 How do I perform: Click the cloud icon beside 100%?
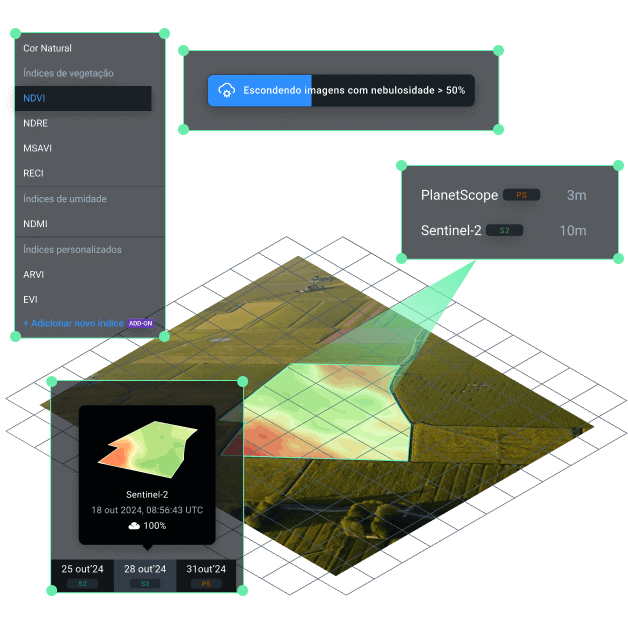click(x=134, y=526)
